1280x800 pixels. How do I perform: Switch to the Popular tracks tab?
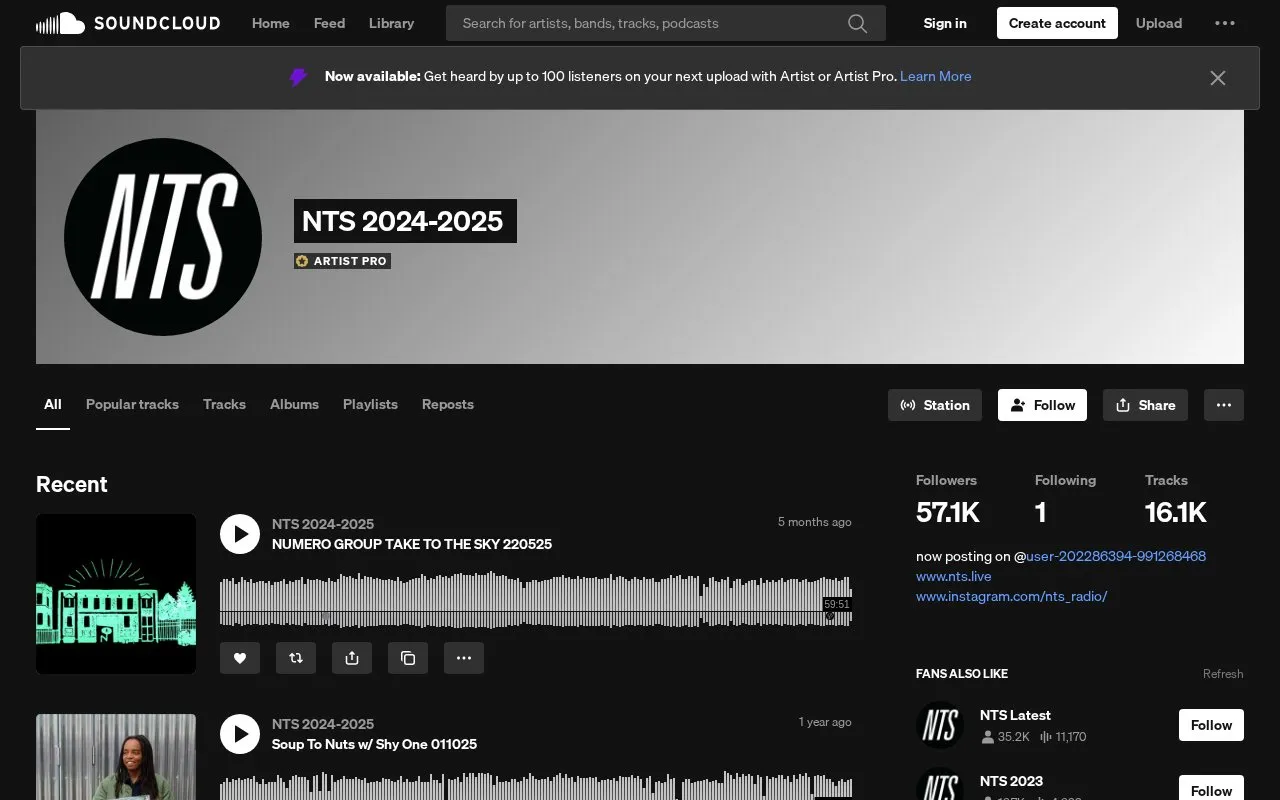pos(132,404)
